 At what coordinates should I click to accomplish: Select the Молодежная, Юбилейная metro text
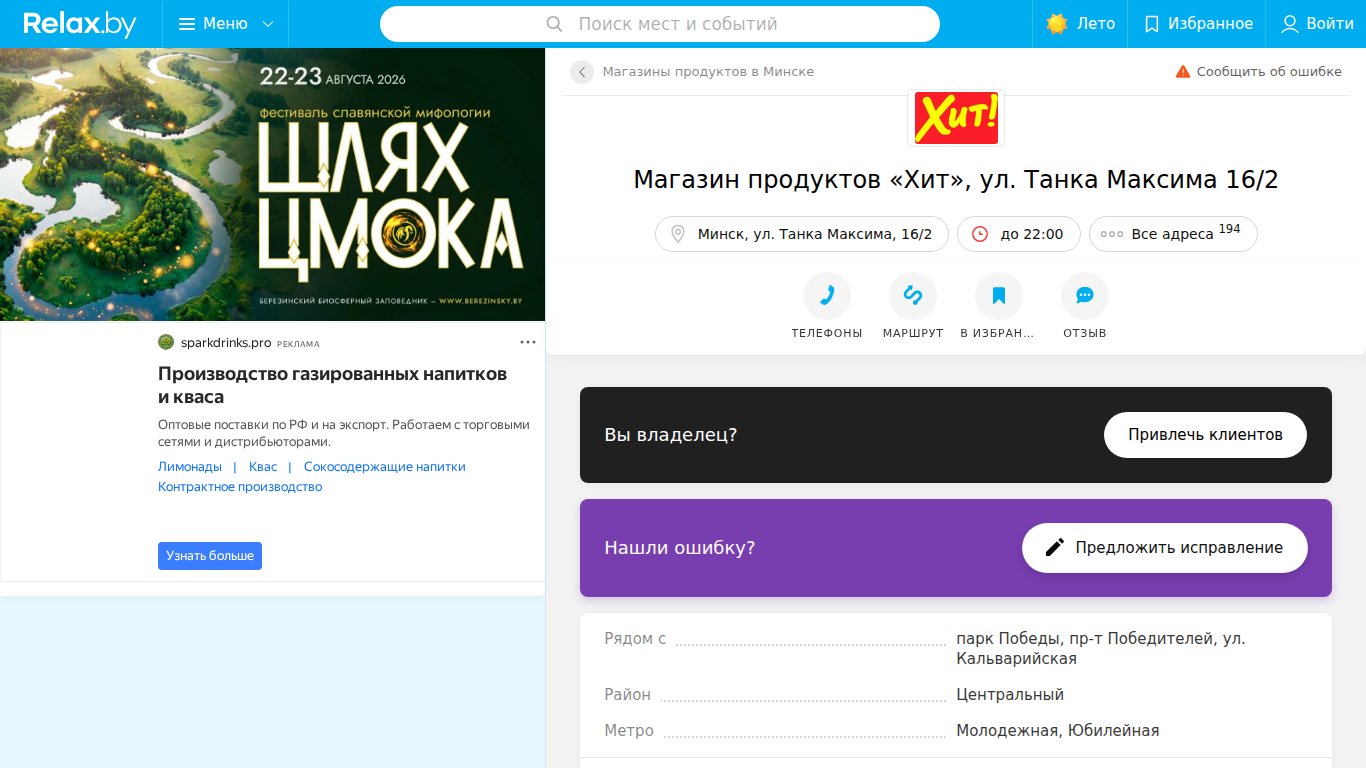(1058, 731)
